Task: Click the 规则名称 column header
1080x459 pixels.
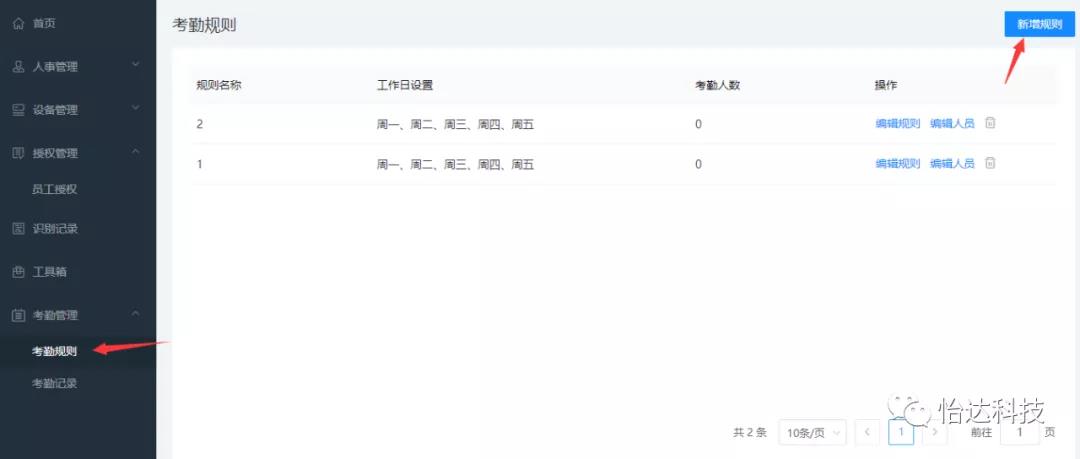Action: pyautogui.click(x=218, y=85)
